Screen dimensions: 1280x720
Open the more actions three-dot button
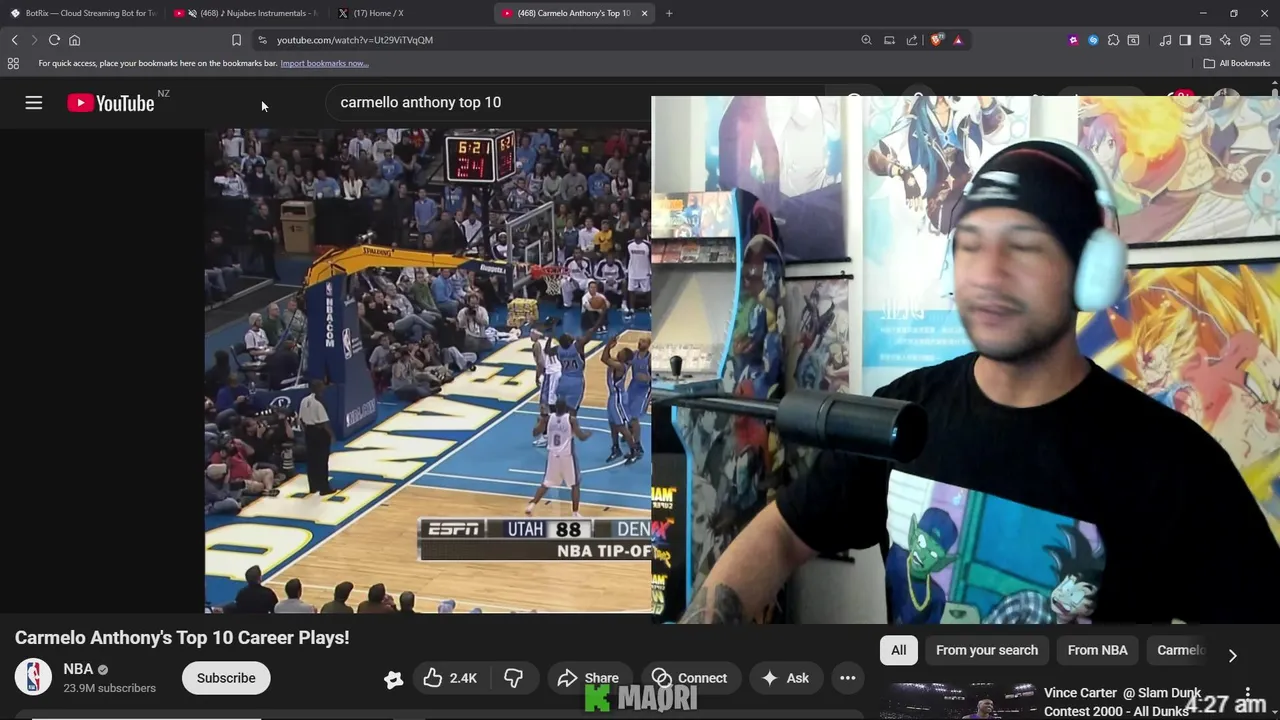tap(848, 678)
